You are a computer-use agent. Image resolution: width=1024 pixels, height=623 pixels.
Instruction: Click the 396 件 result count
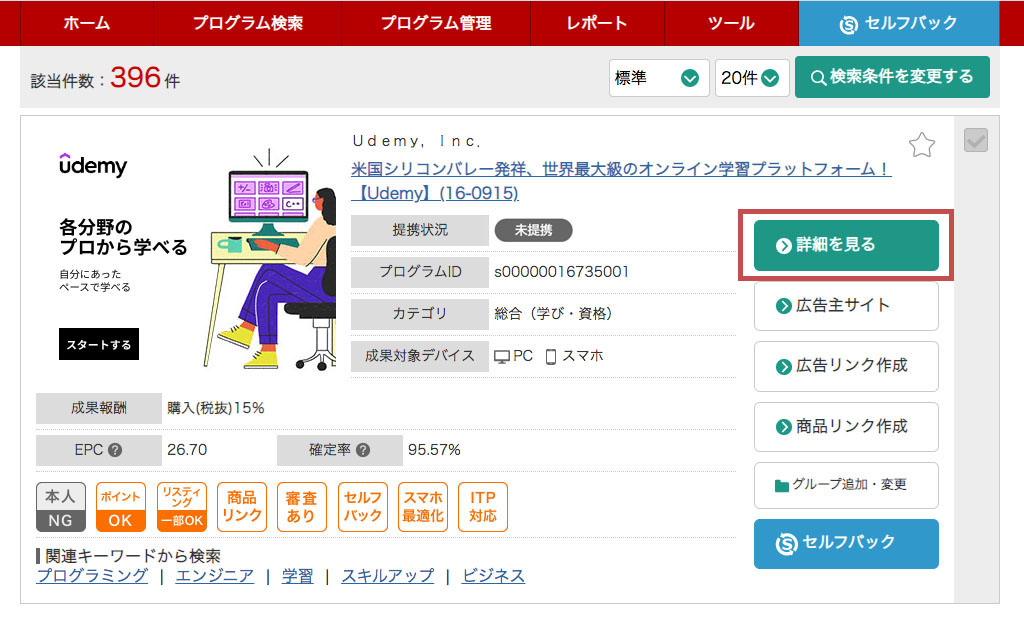coord(145,78)
